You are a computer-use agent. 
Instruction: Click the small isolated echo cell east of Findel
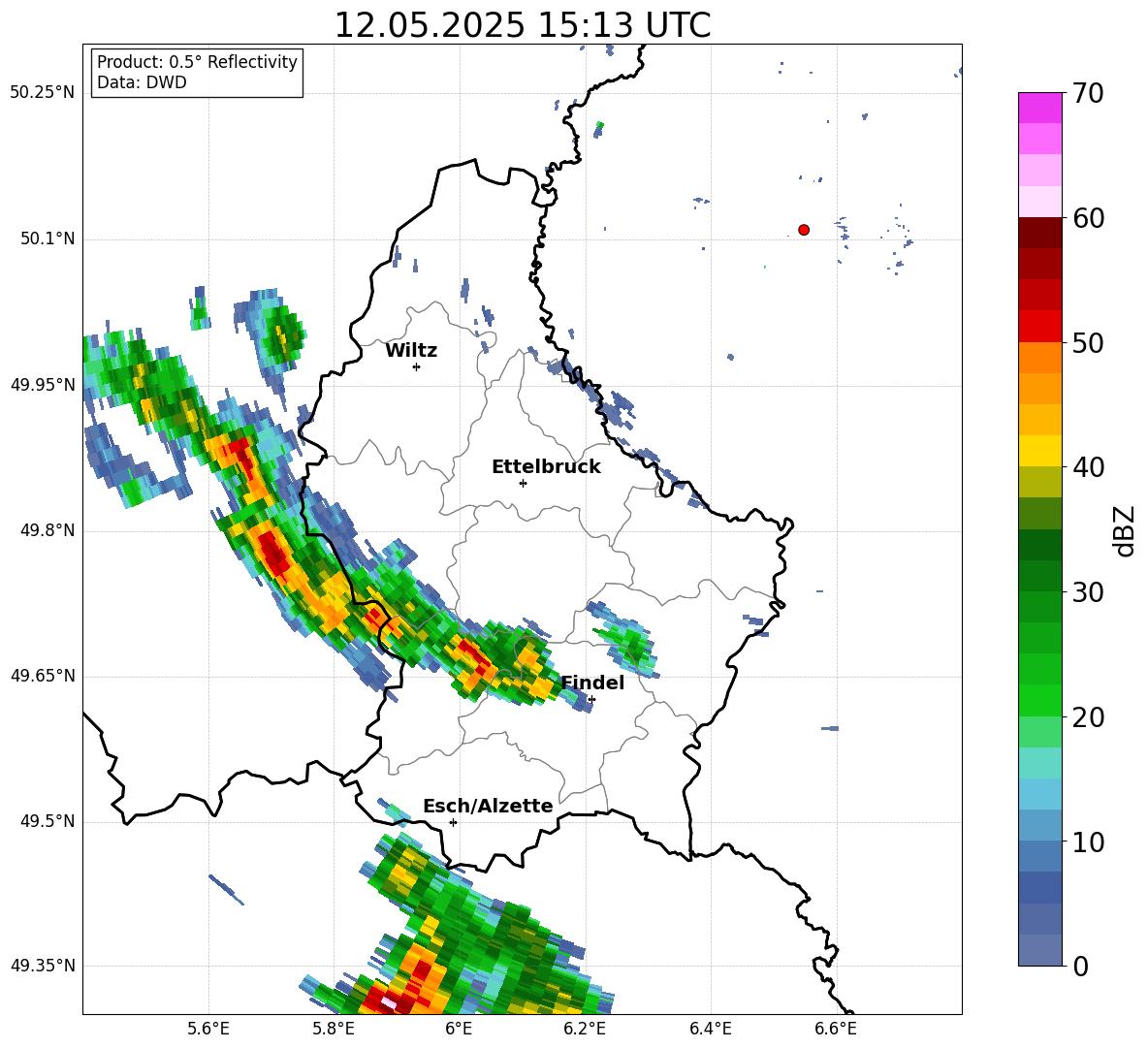(623, 638)
